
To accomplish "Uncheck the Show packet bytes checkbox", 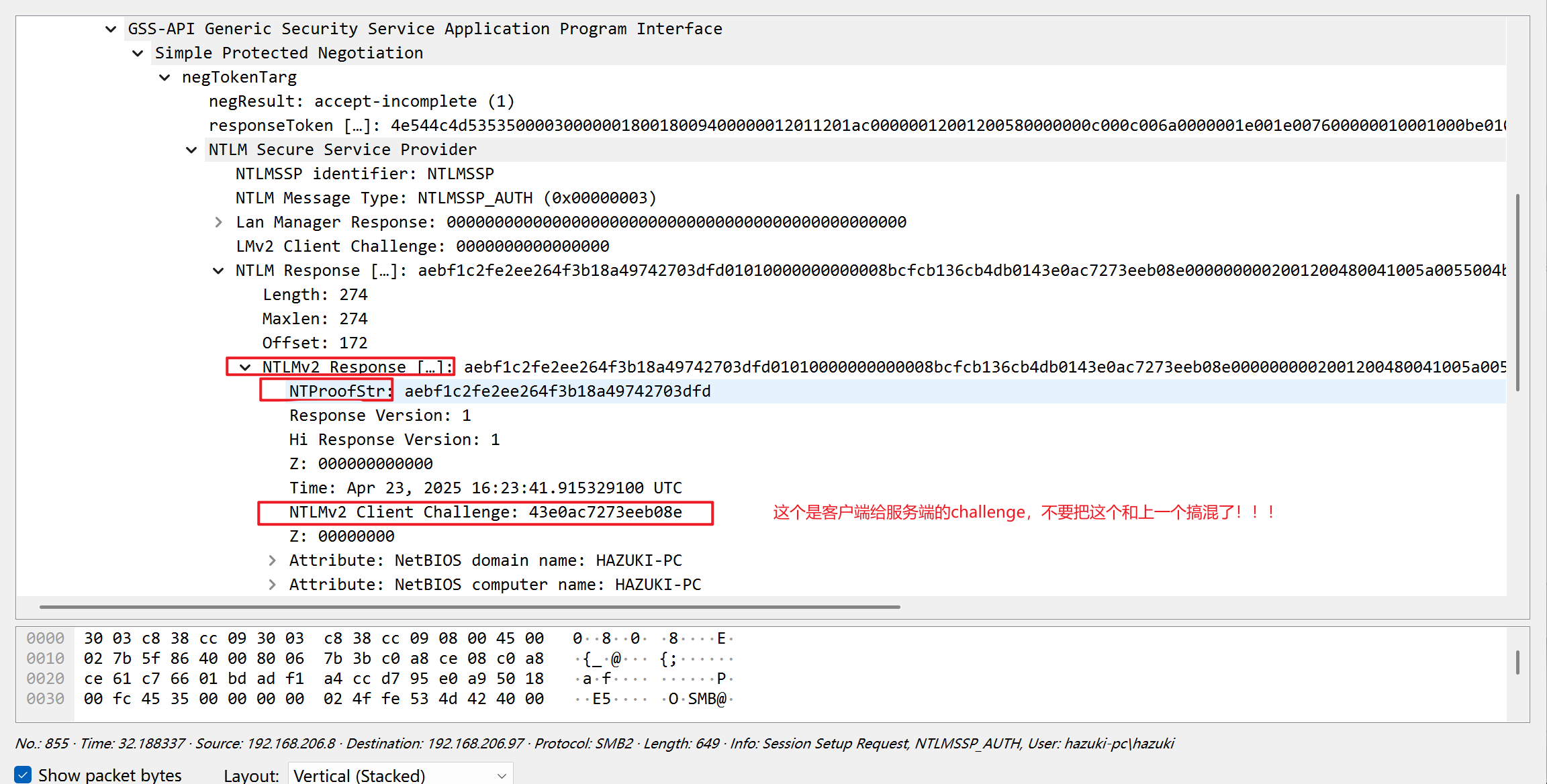I will pyautogui.click(x=23, y=775).
